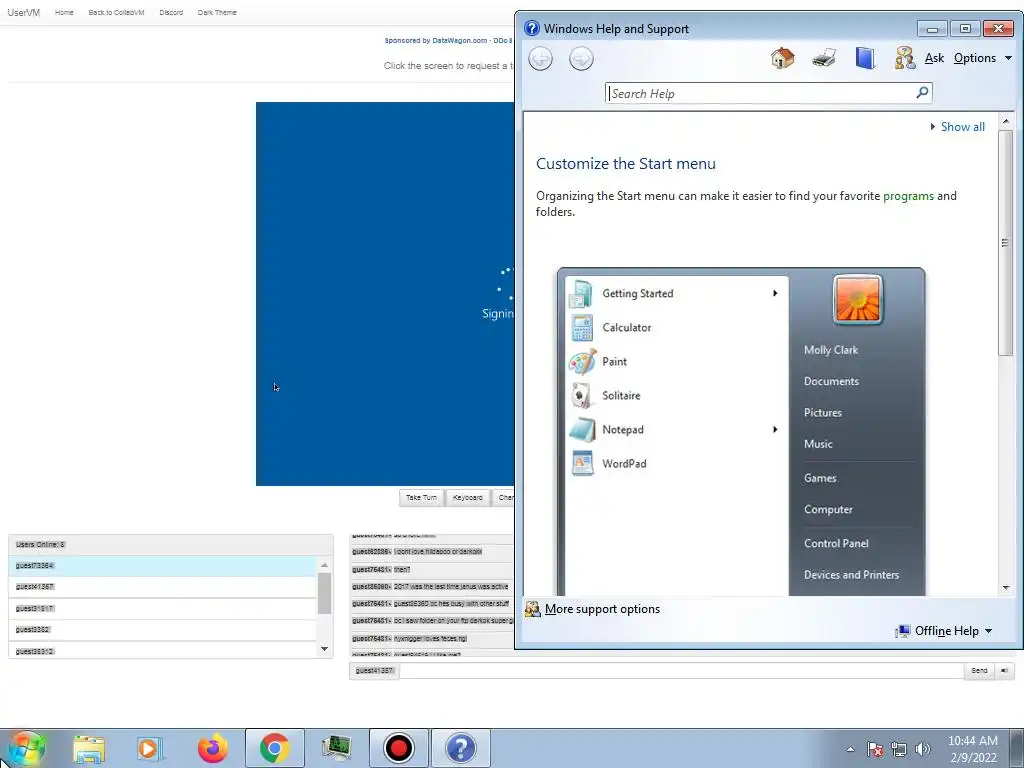
Task: Select guest3382 in users list
Action: pos(163,630)
